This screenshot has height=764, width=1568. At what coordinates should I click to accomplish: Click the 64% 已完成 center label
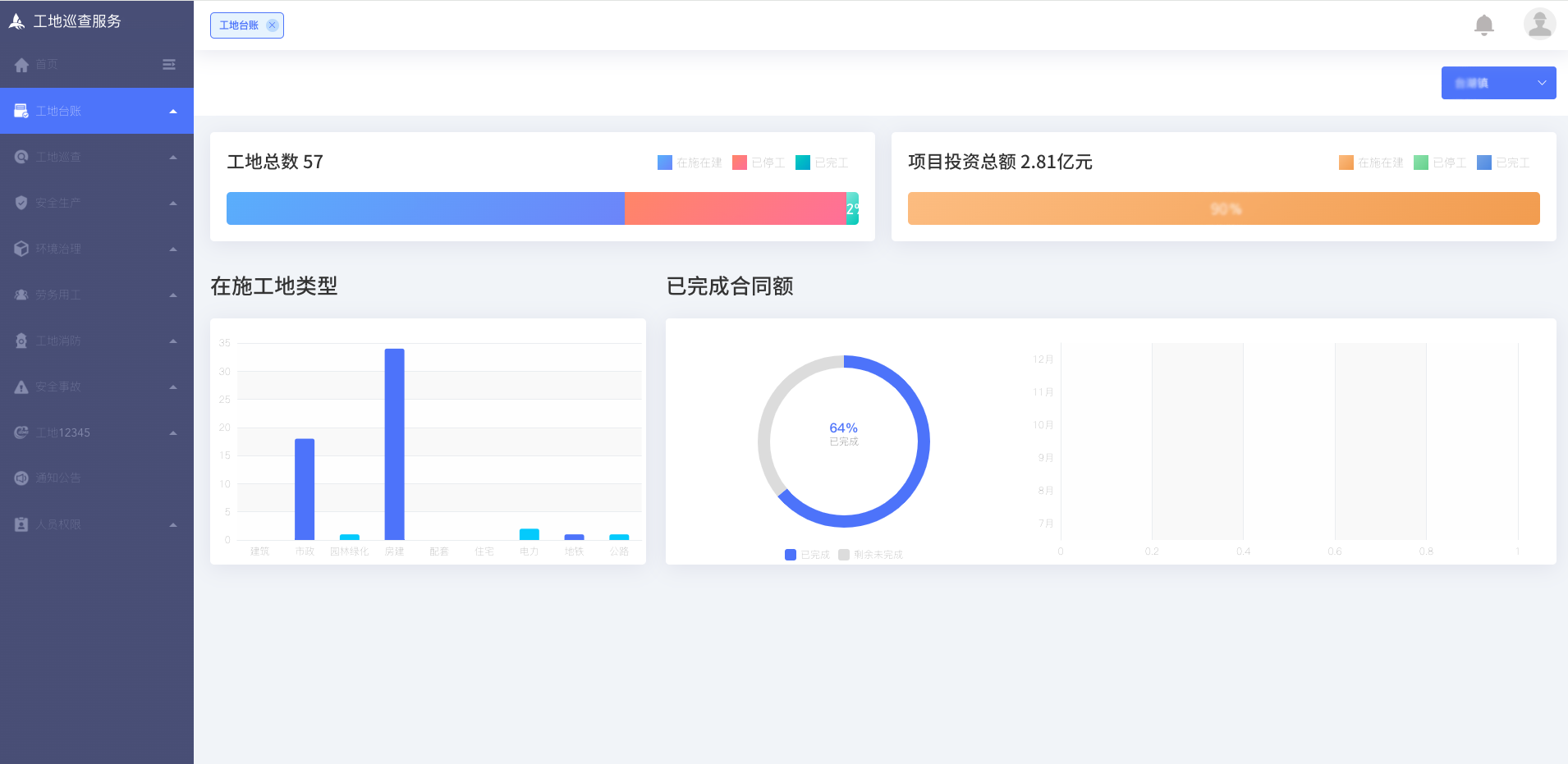point(843,433)
